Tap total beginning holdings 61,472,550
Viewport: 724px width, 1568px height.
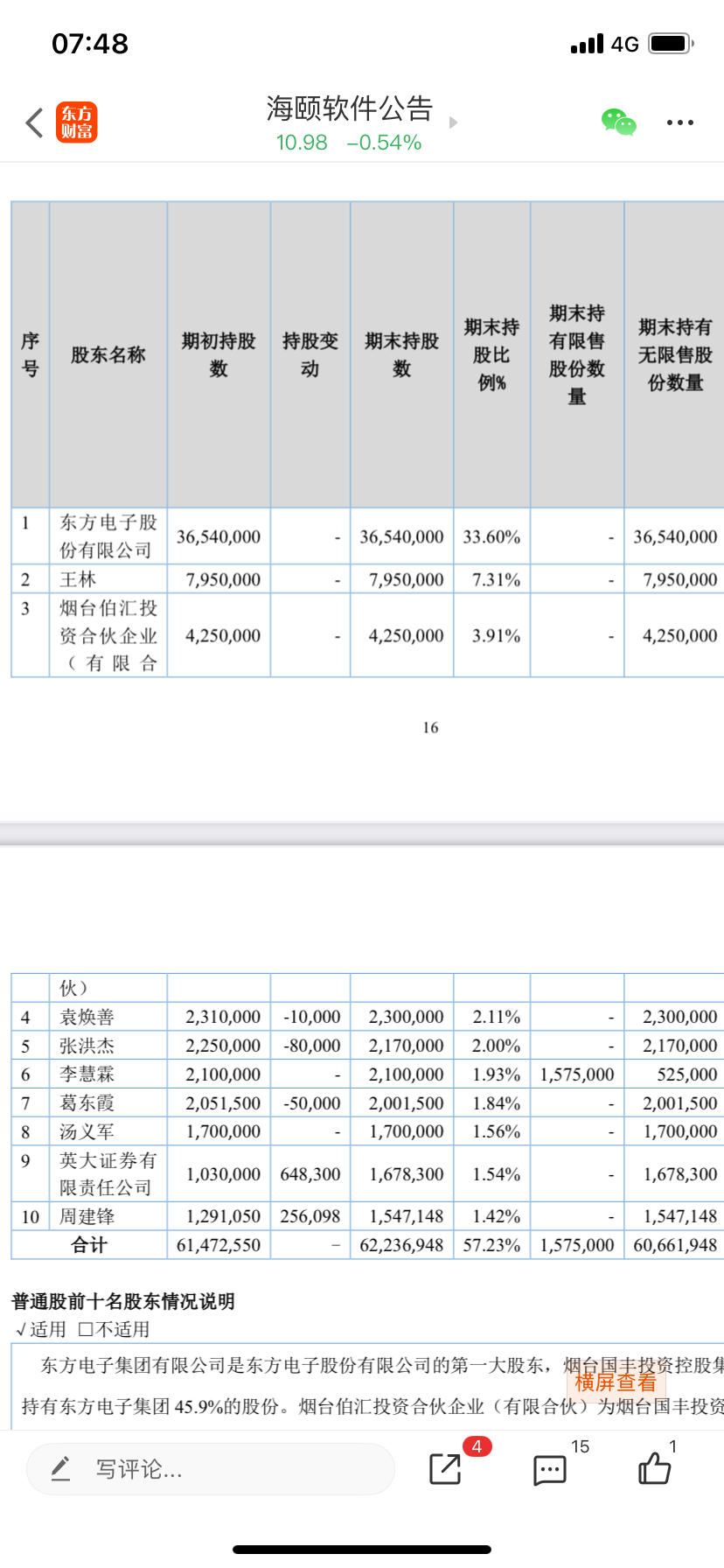pyautogui.click(x=219, y=1245)
